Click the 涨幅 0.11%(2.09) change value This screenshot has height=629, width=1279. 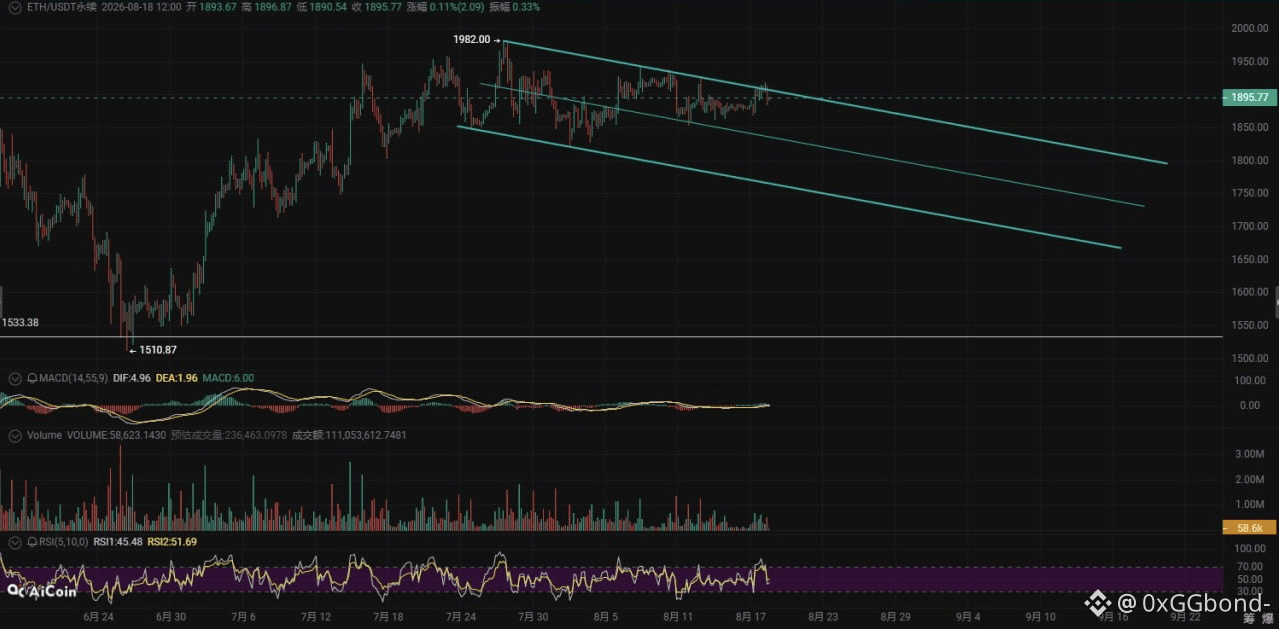click(447, 6)
